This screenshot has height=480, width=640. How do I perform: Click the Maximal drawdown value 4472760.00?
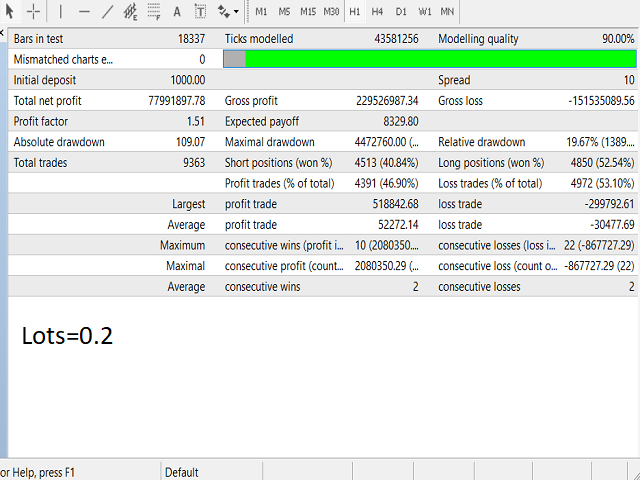[x=387, y=142]
